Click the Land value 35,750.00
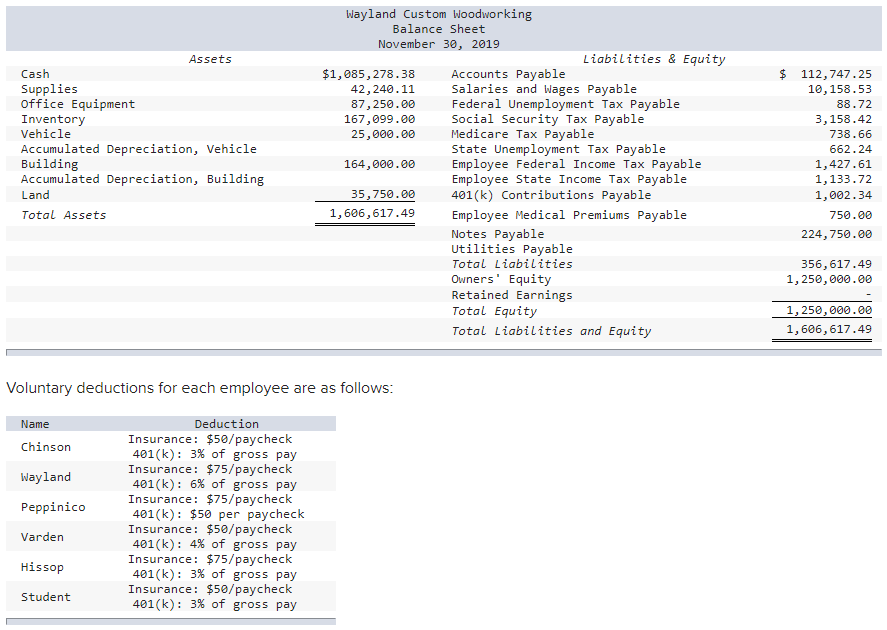The width and height of the screenshot is (887, 630). [382, 194]
